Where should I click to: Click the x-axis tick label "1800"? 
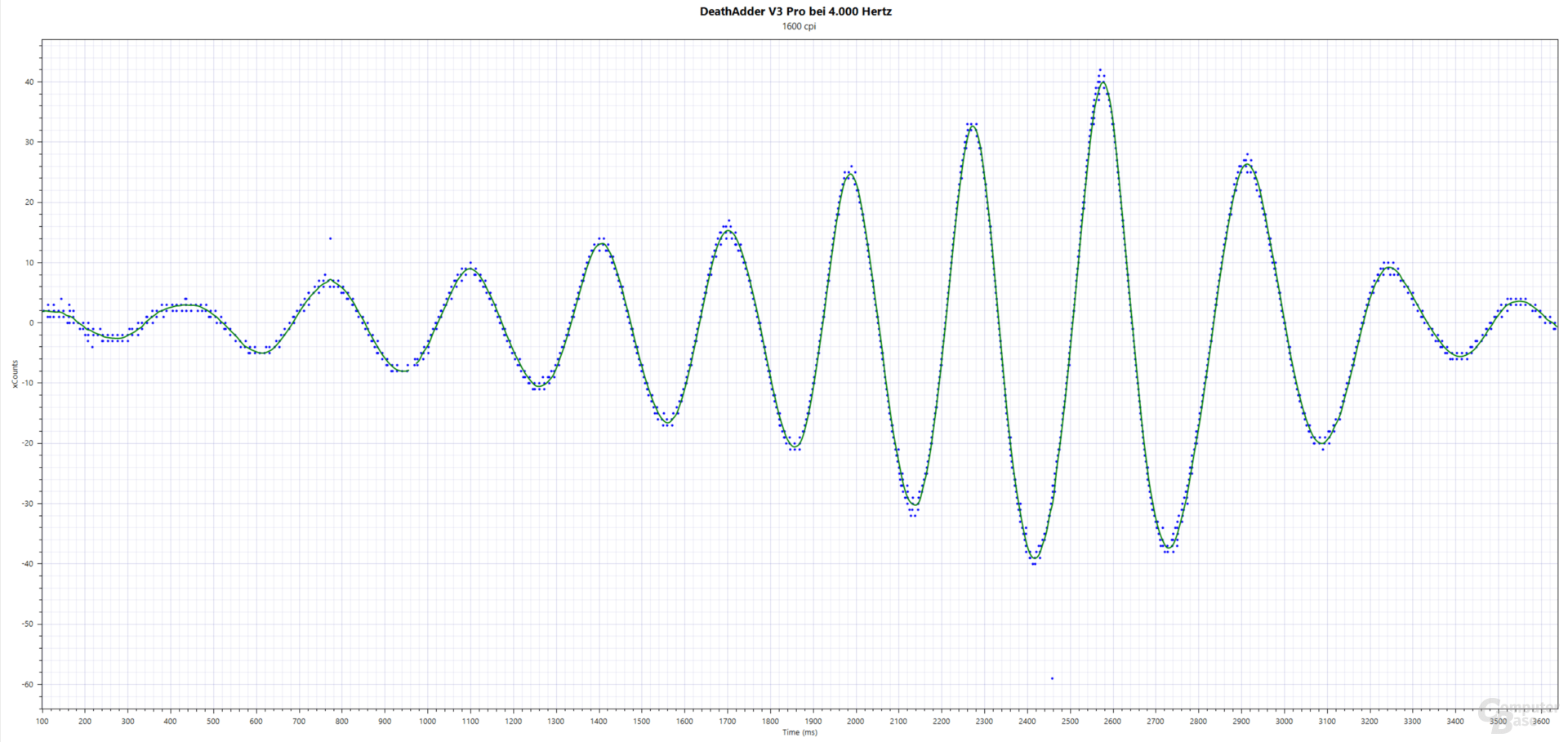(x=770, y=722)
